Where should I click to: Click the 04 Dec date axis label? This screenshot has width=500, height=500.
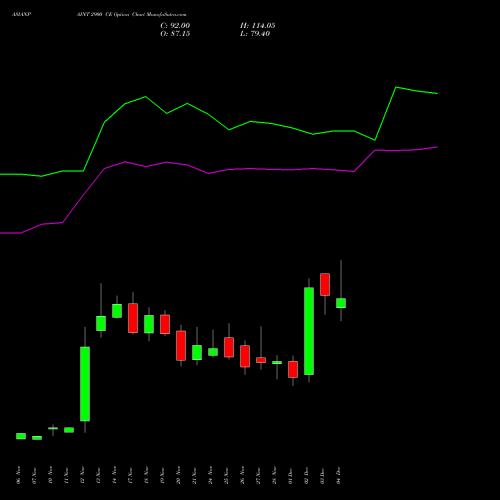339,475
